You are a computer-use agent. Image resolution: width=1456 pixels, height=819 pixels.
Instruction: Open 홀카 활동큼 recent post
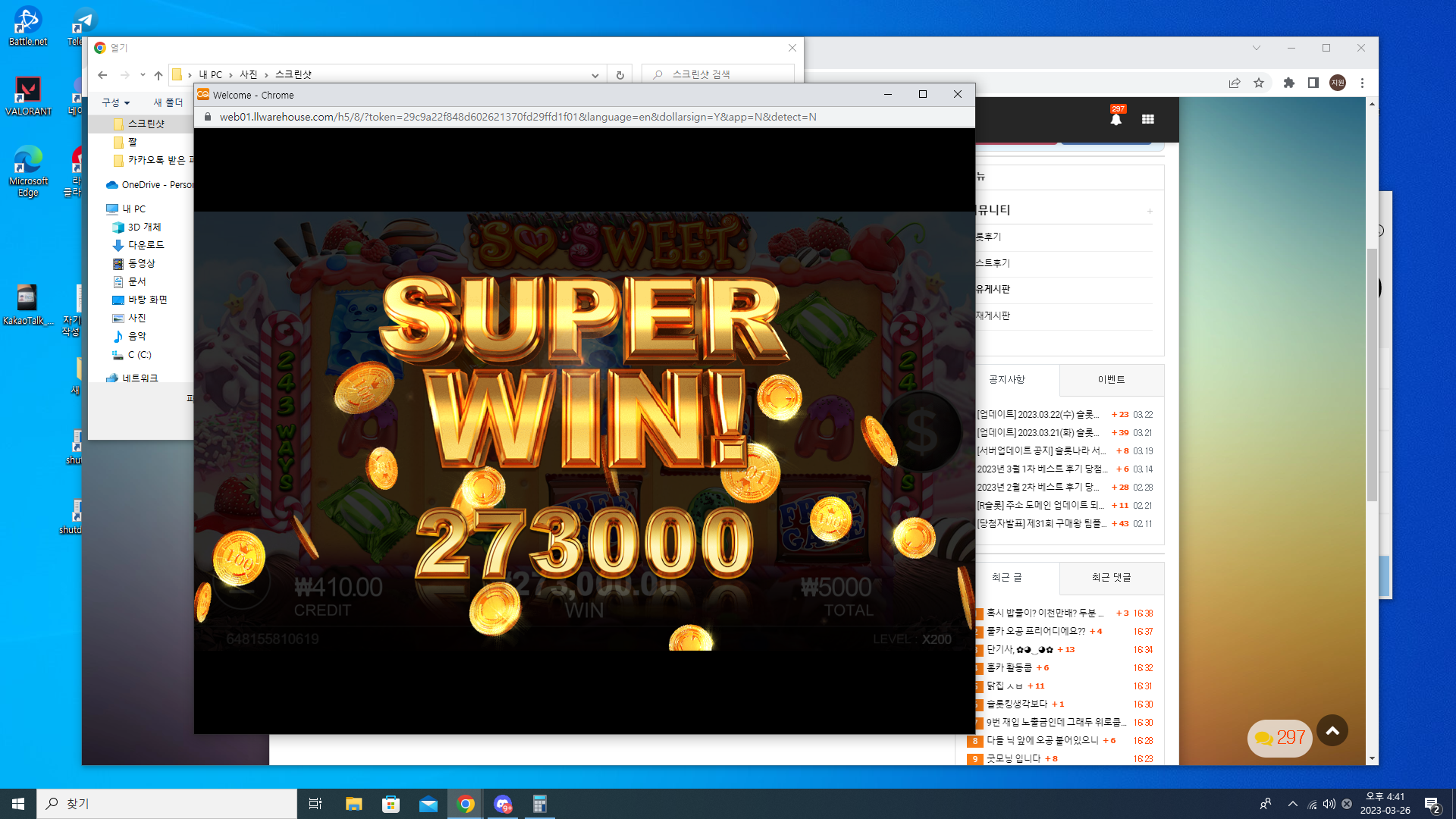point(1009,668)
